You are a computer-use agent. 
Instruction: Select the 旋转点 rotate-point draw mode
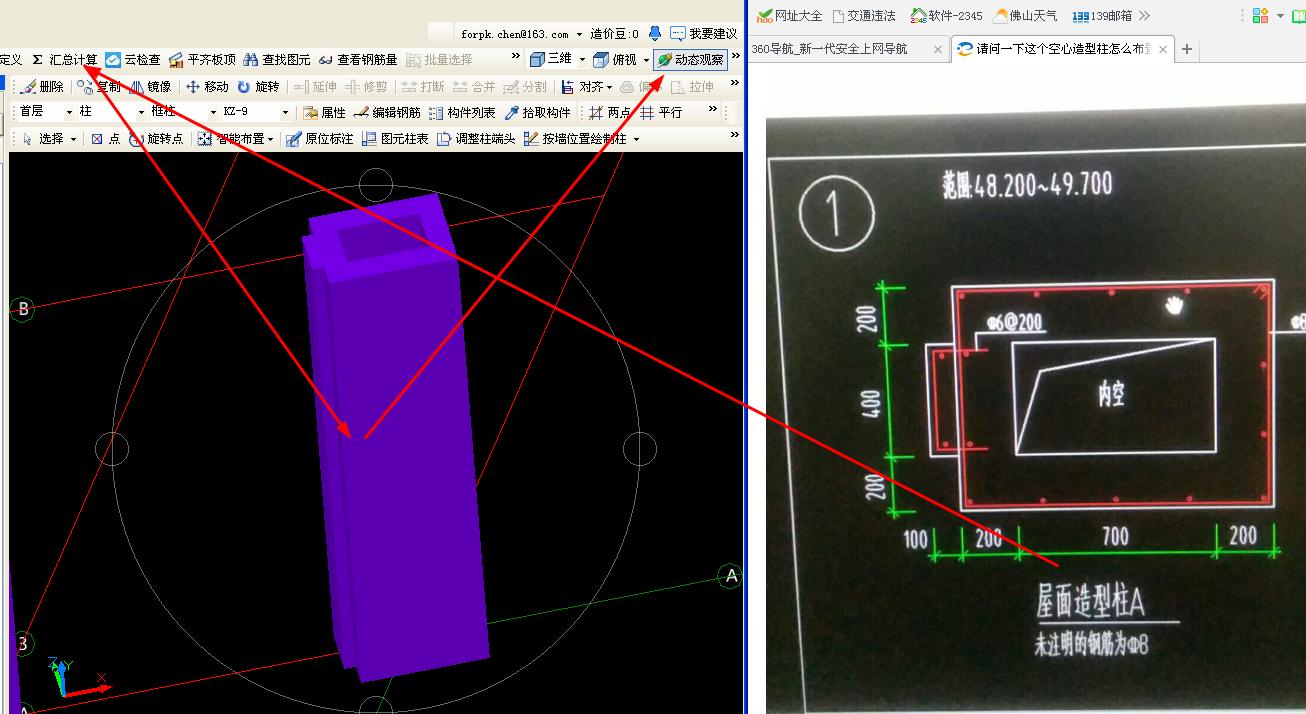click(x=156, y=139)
